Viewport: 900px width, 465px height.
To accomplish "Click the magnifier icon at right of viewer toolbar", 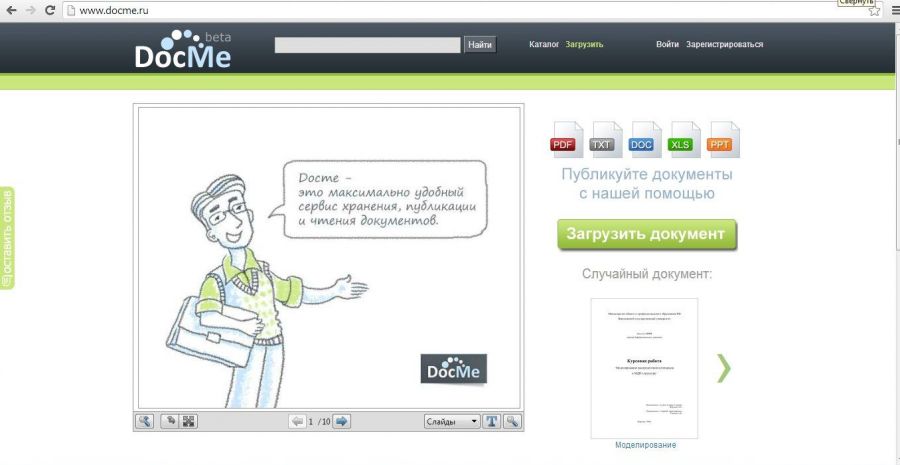I will coord(512,421).
